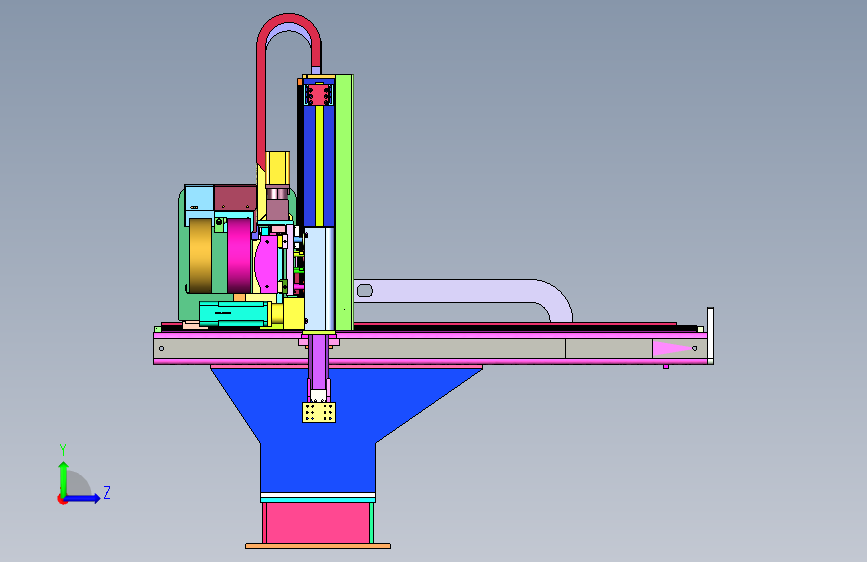Select the gold cylindrical disc component
867x562 pixels.
[200, 256]
